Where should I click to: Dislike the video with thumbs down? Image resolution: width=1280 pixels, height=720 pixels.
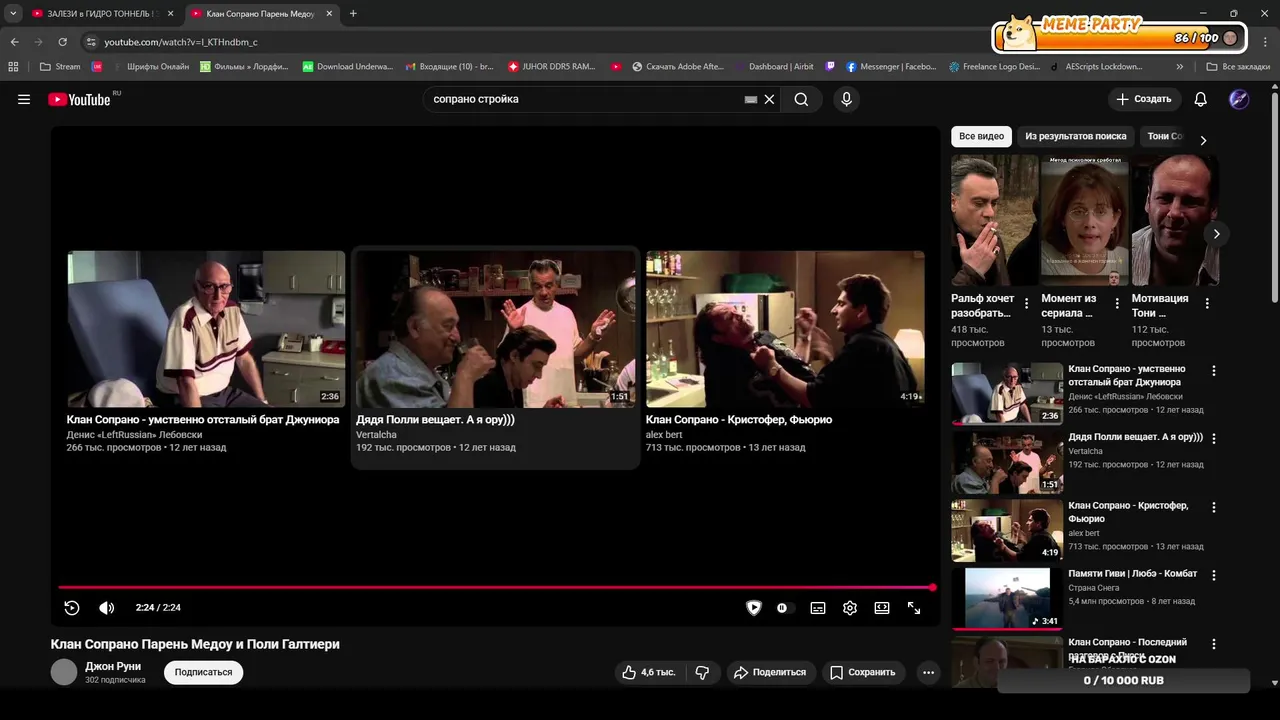tap(702, 672)
